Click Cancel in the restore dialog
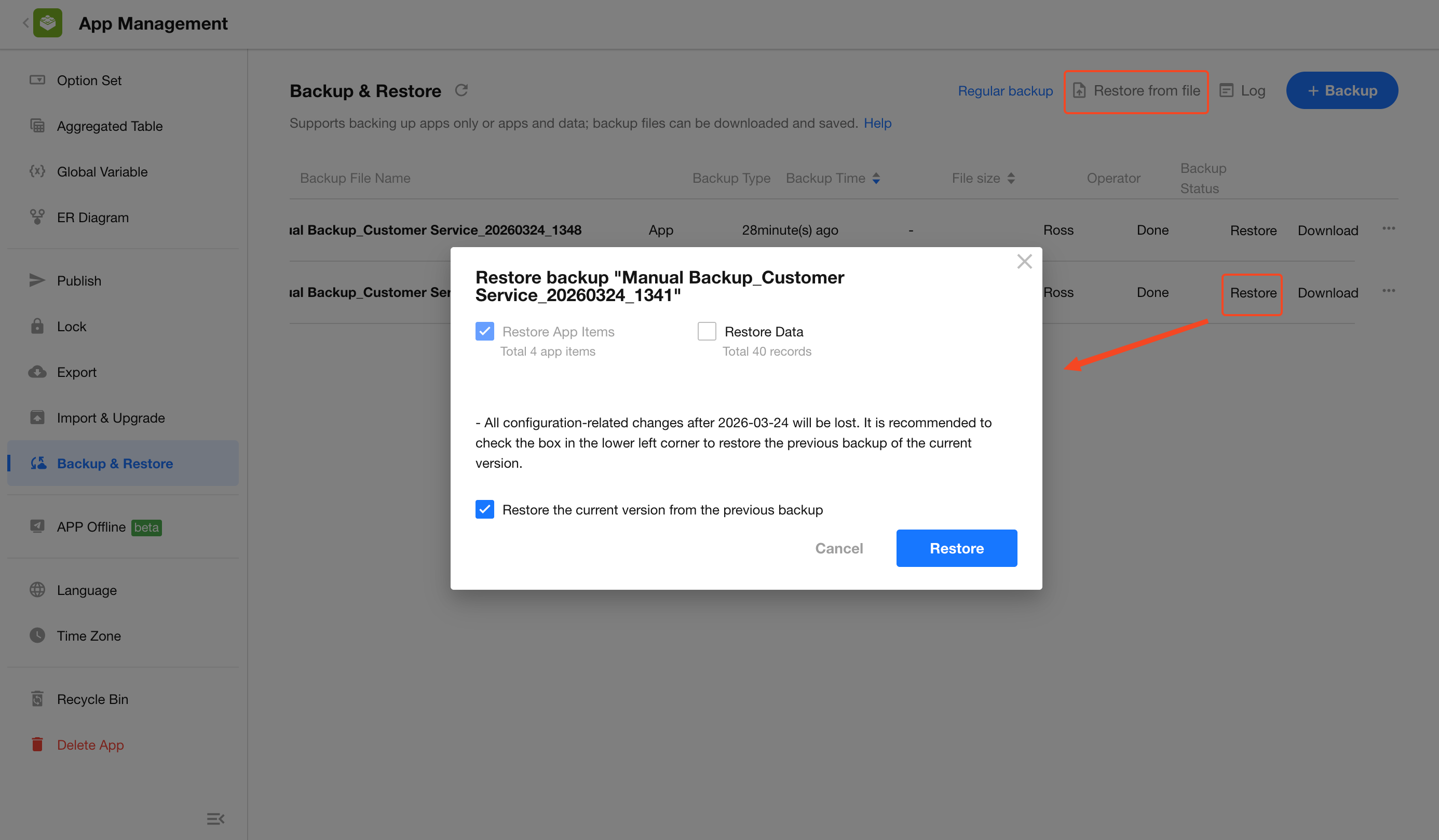Image resolution: width=1439 pixels, height=840 pixels. pos(838,548)
